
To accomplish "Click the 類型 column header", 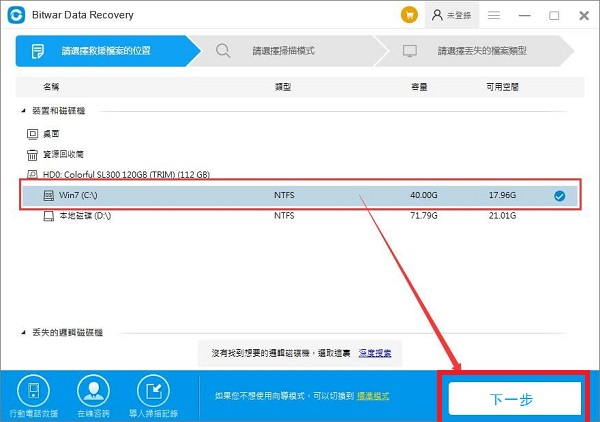I will click(283, 87).
